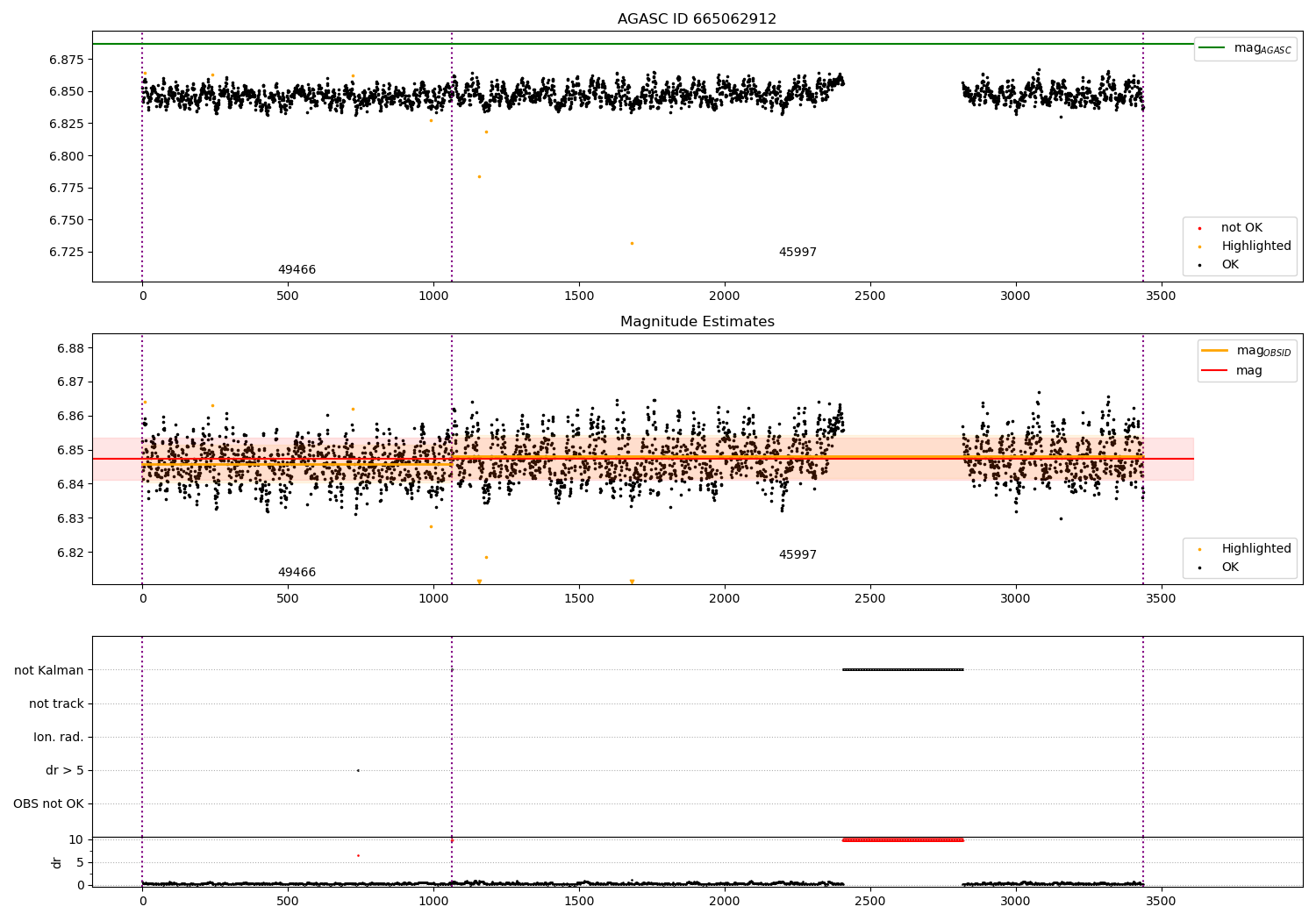Viewport: 1316px width, 921px height.
Task: Click the 'OBS not OK' axis label
Action: tap(49, 803)
